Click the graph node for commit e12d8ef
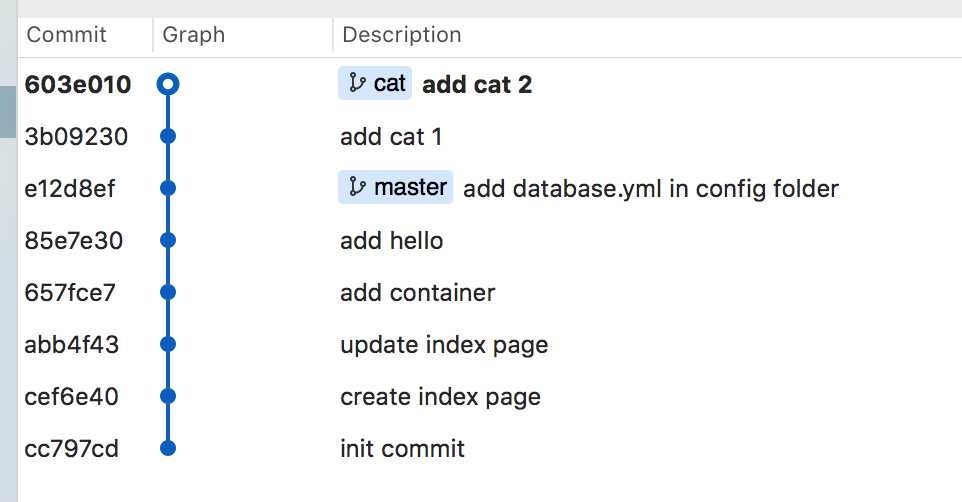The image size is (962, 502). 168,188
